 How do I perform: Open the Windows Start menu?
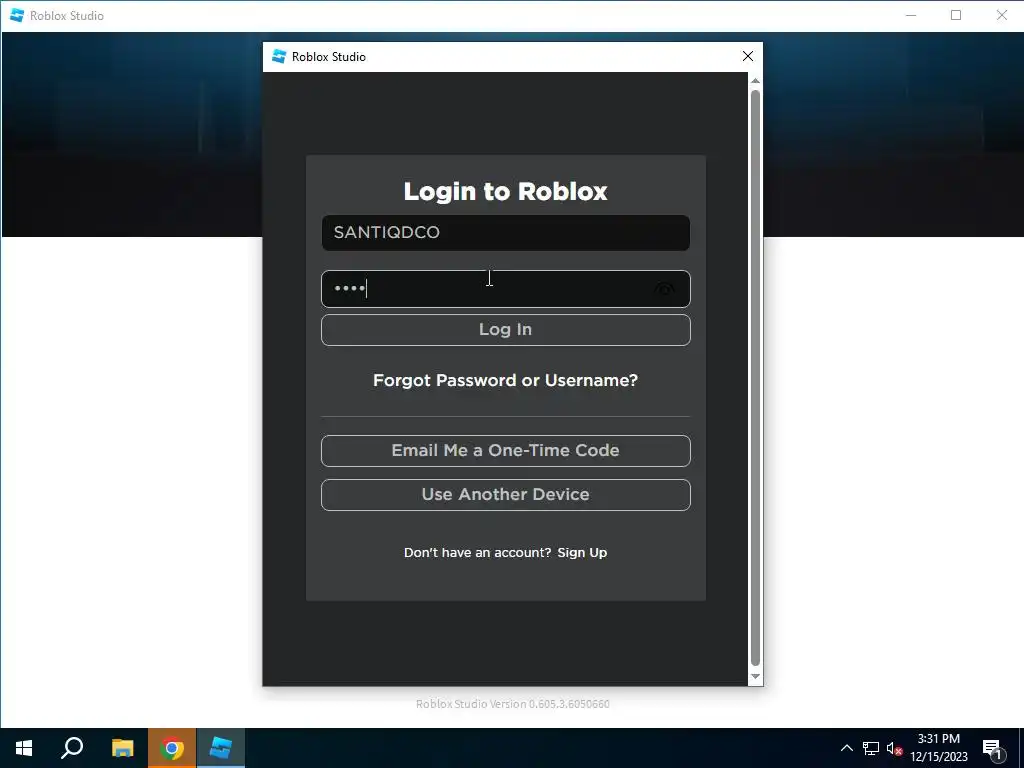[x=24, y=748]
